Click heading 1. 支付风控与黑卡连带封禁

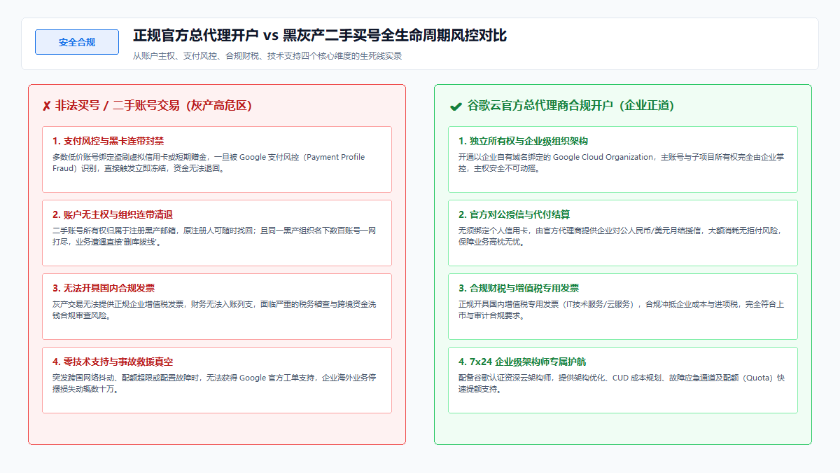click(108, 141)
